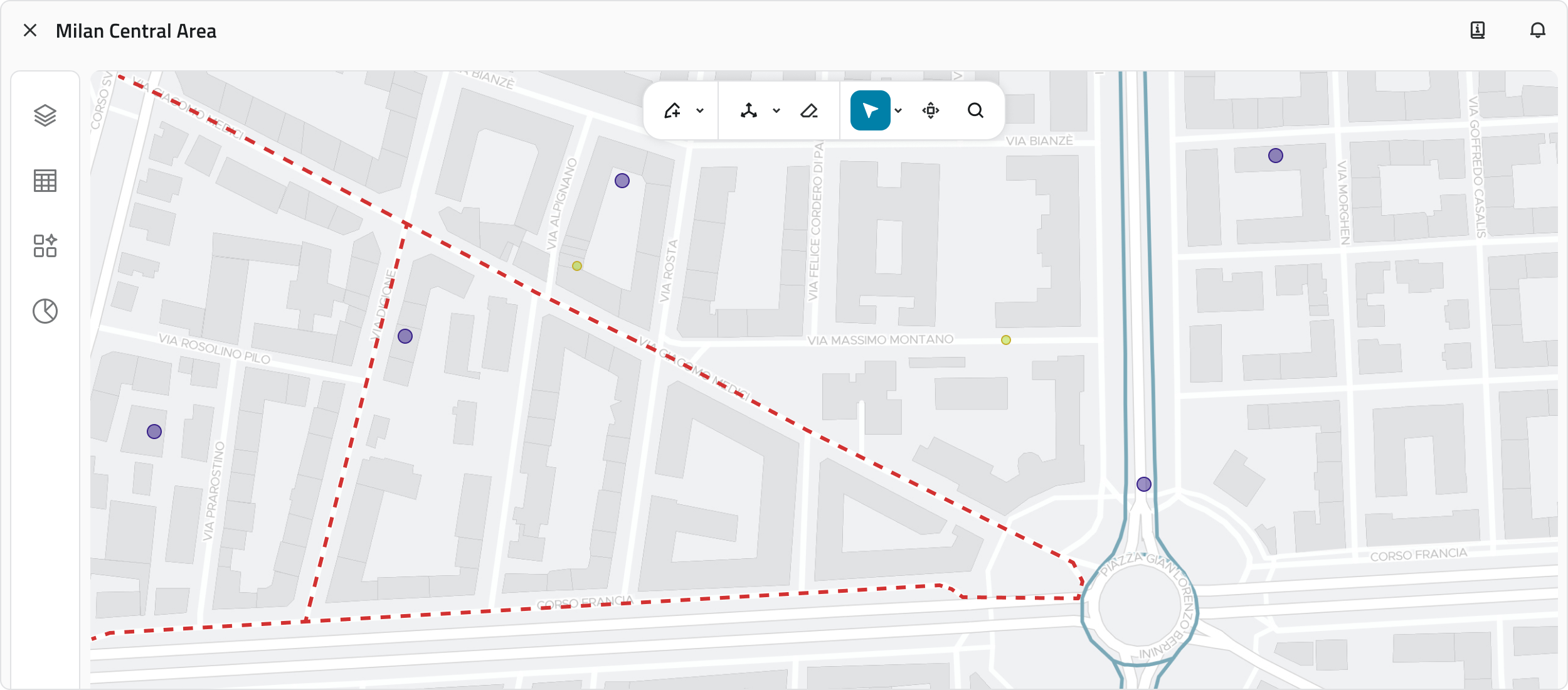Click the purple point near Via Morghen
Viewport: 1568px width, 690px height.
tap(1276, 156)
